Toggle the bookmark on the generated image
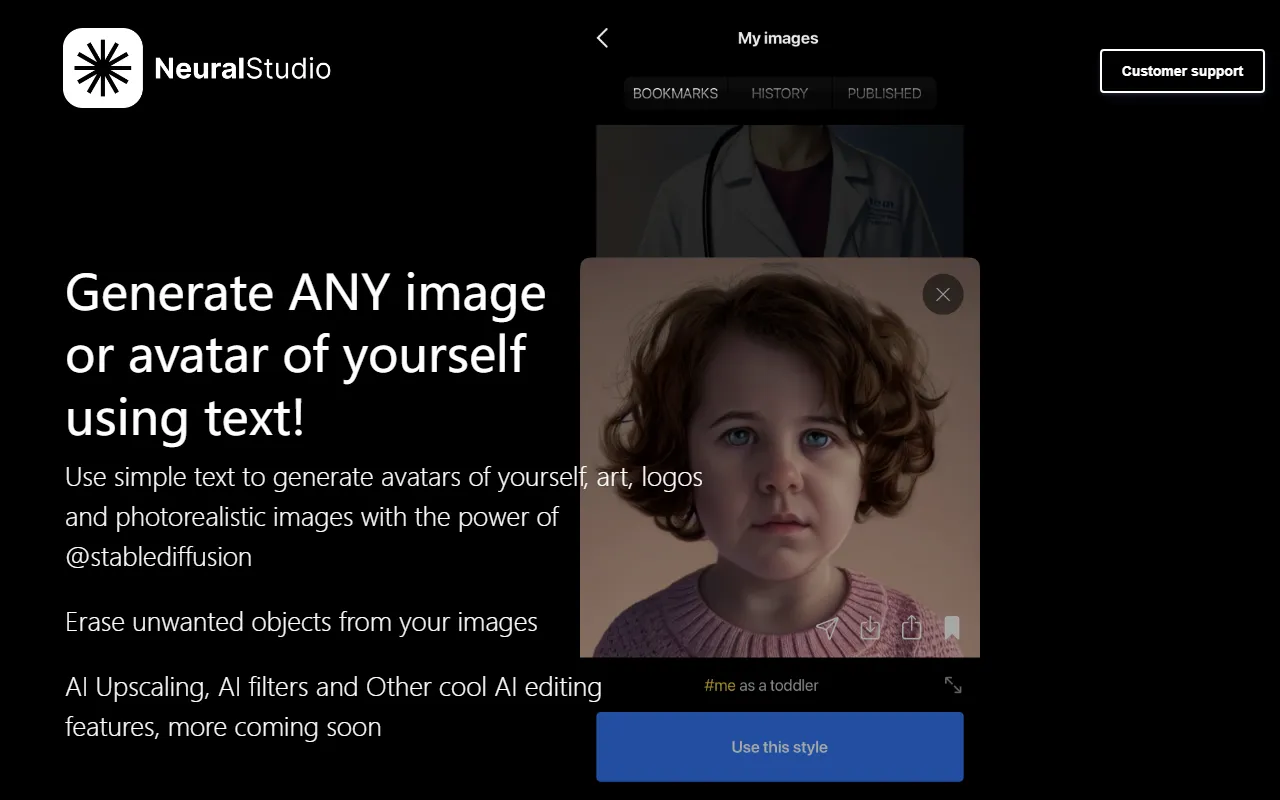 point(951,627)
